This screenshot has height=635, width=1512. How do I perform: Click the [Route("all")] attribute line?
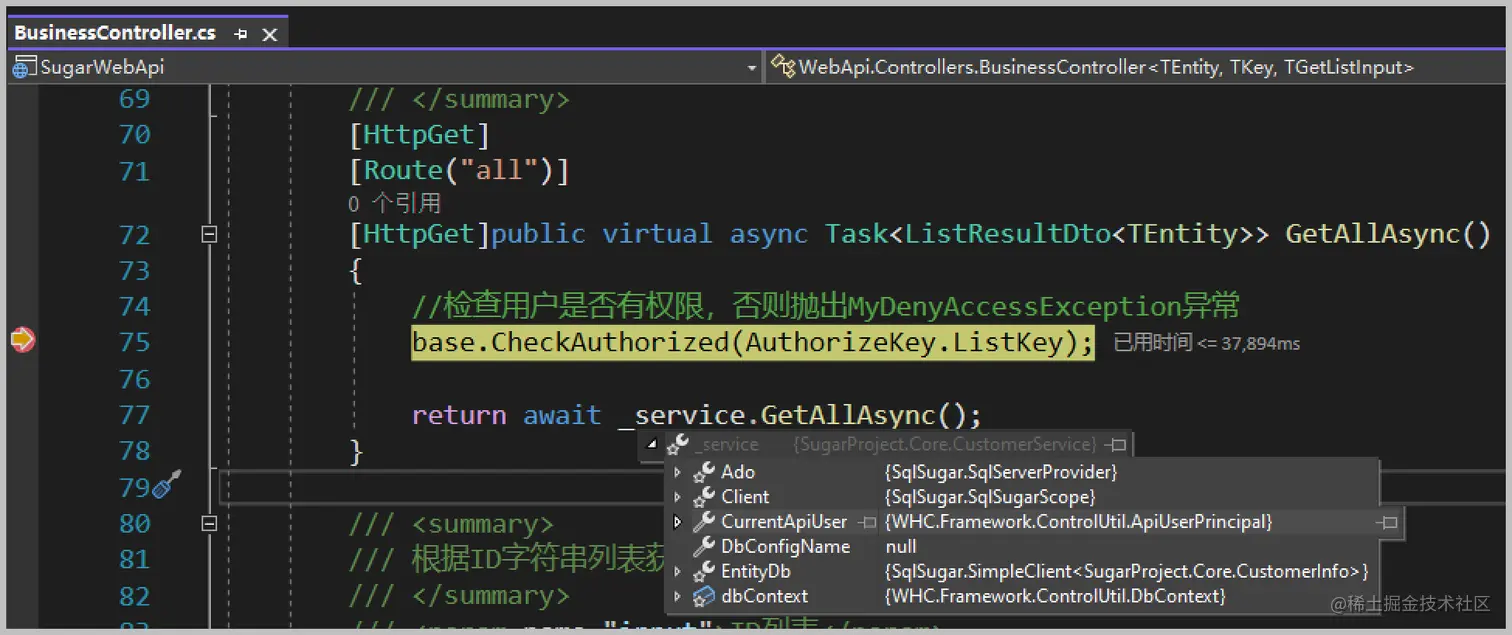[459, 171]
